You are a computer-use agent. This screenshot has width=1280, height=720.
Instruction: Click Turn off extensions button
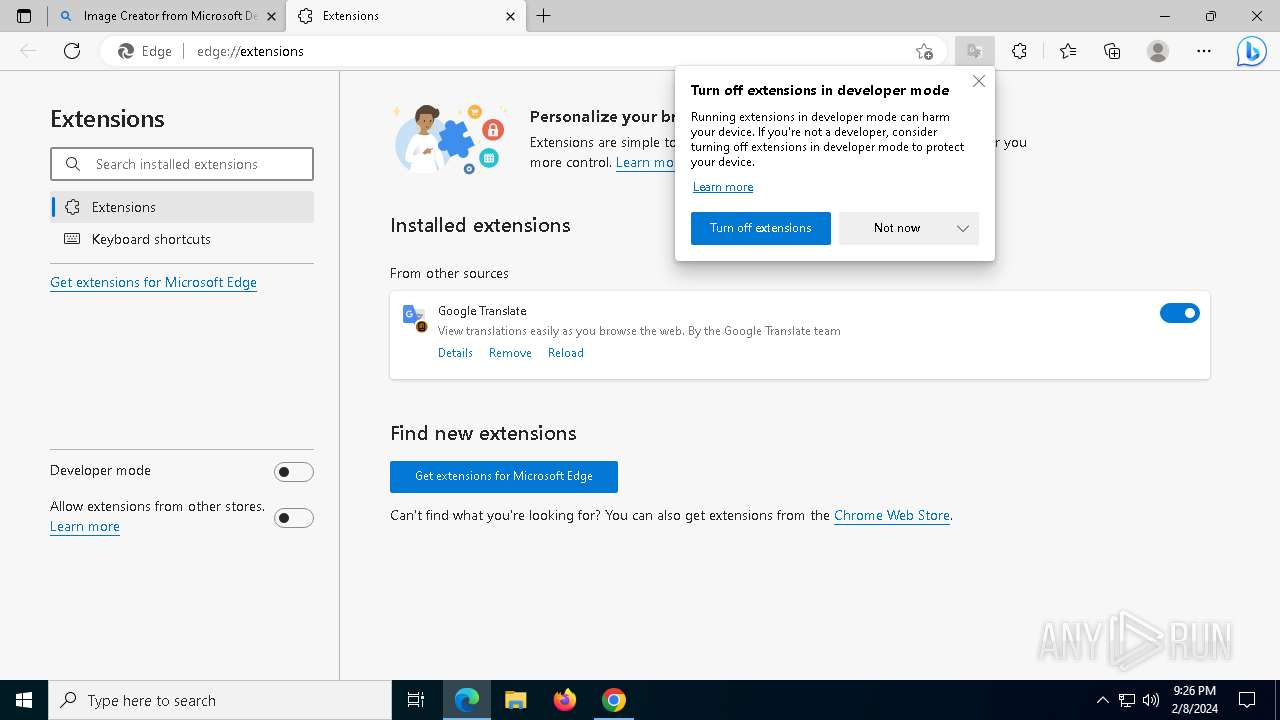pyautogui.click(x=761, y=228)
